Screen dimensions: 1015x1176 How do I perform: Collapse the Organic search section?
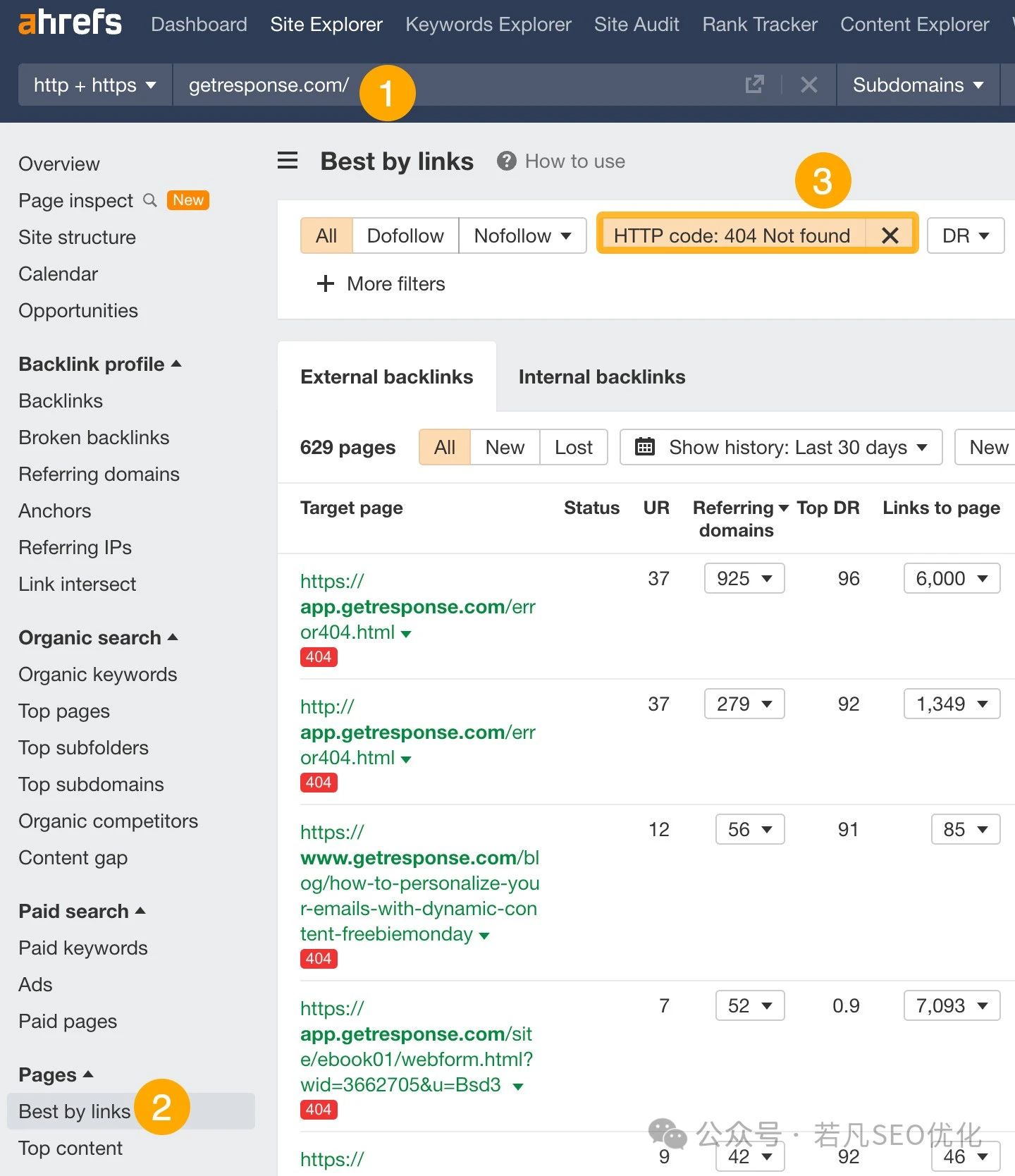point(98,637)
